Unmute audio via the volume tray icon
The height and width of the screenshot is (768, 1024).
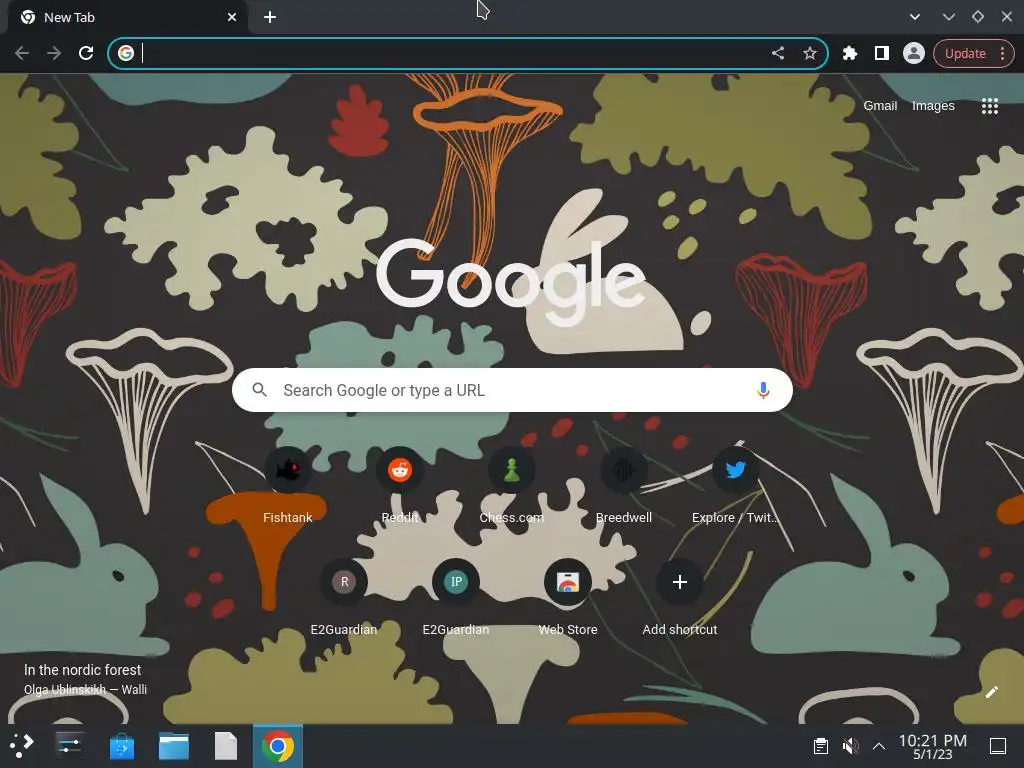coord(850,746)
